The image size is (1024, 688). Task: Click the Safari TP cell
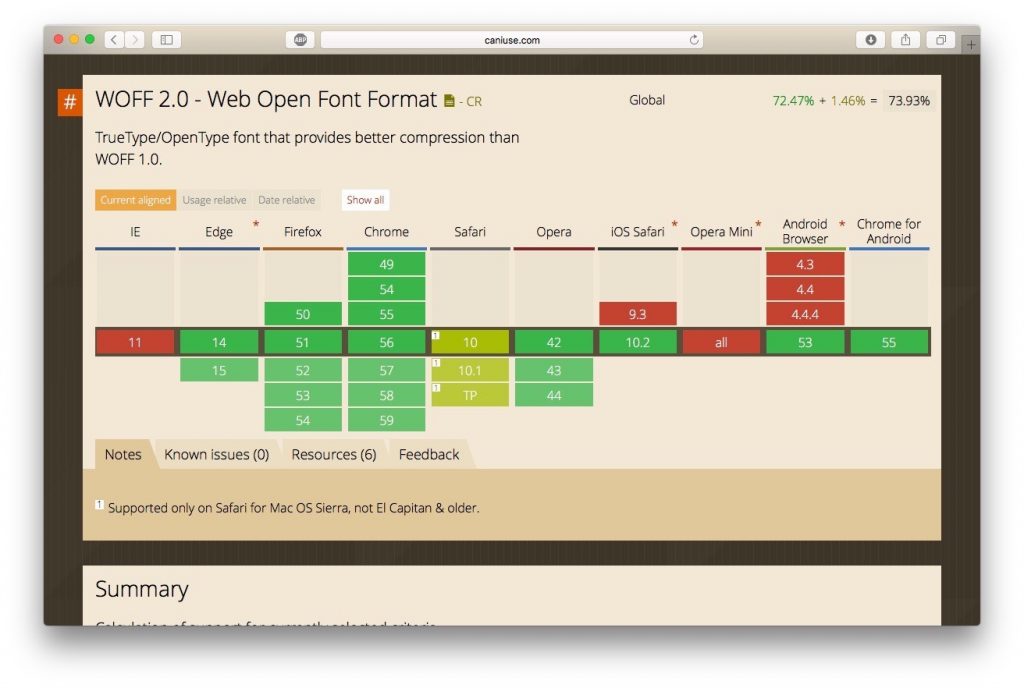pos(470,395)
